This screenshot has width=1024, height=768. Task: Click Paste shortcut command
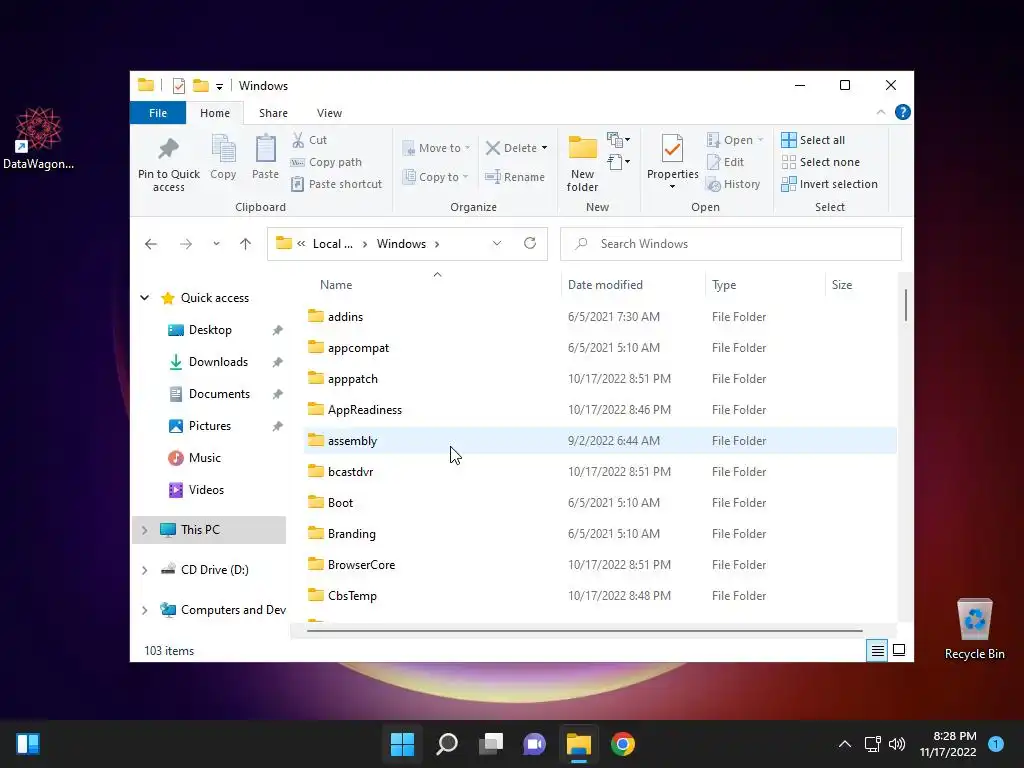[x=336, y=184]
